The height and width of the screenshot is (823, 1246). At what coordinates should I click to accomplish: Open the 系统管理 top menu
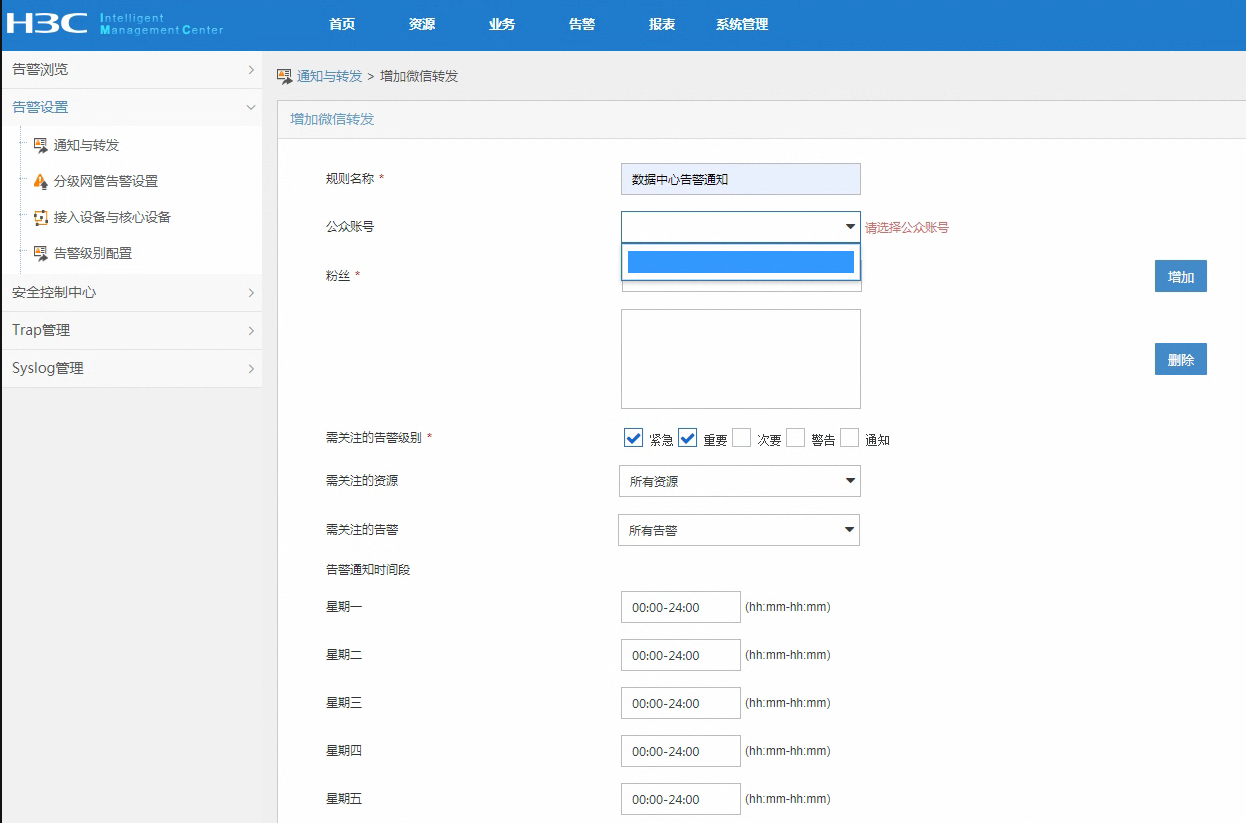coord(742,24)
